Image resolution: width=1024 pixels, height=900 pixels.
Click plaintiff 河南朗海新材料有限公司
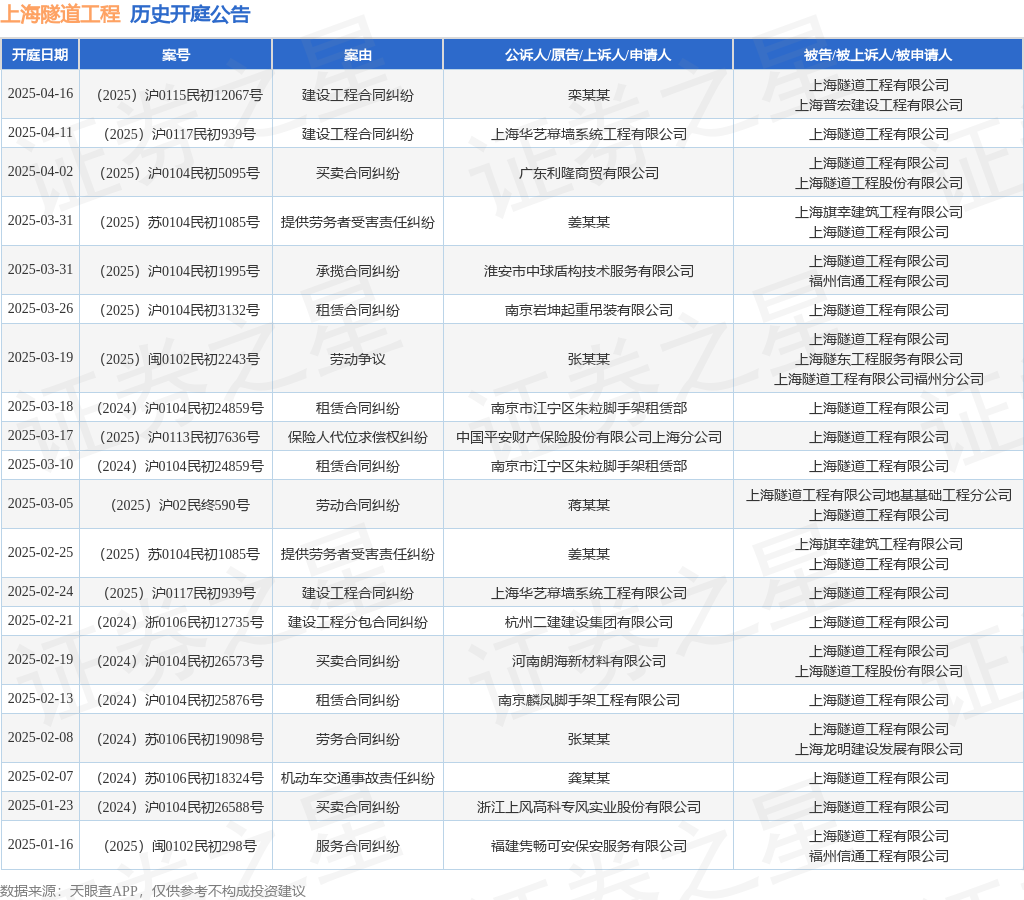588,661
